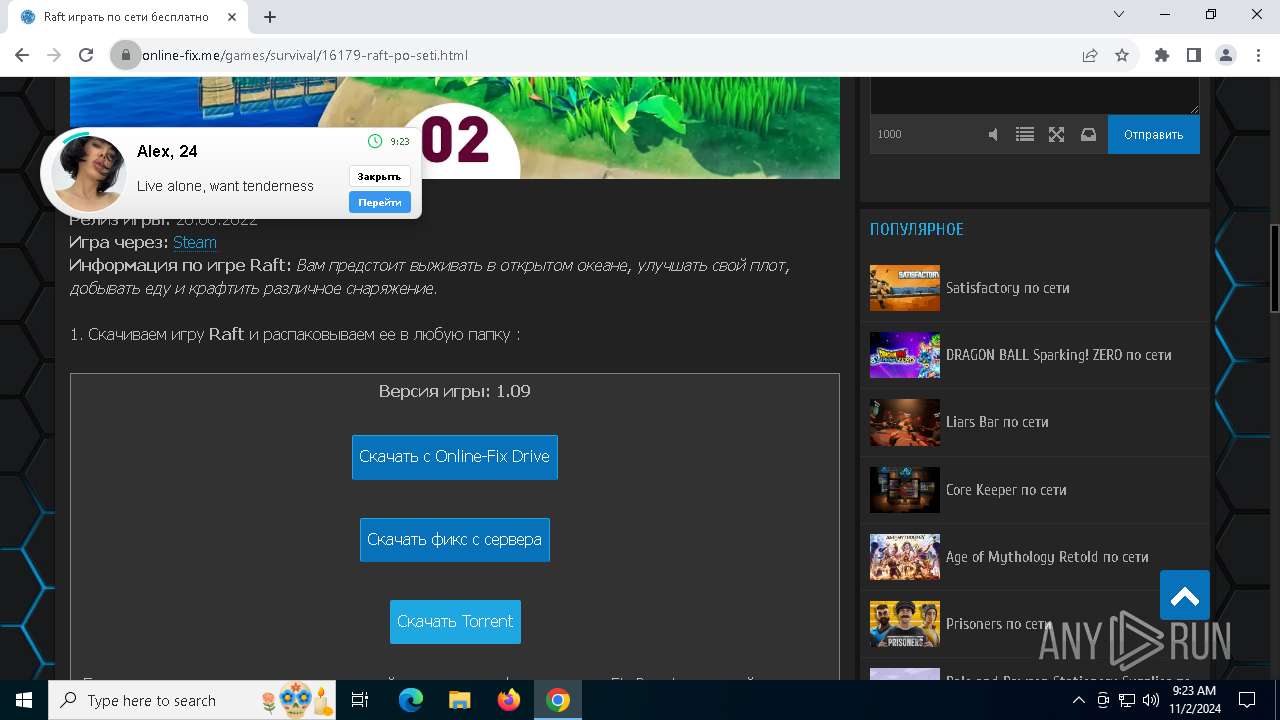This screenshot has width=1280, height=720.
Task: Open the Core Keeper thumbnail
Action: point(905,490)
